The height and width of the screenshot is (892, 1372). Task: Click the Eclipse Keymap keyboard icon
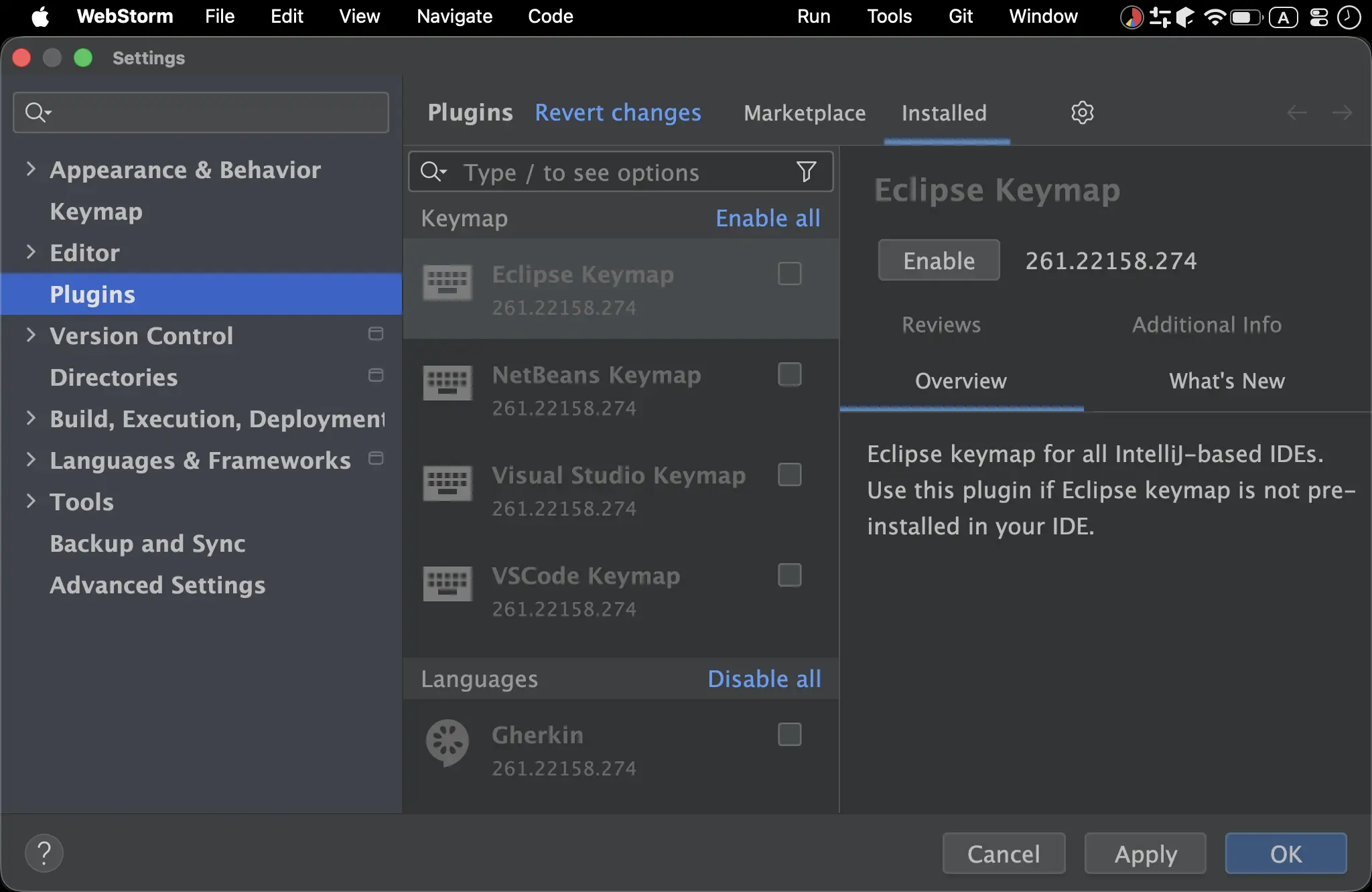coord(448,282)
